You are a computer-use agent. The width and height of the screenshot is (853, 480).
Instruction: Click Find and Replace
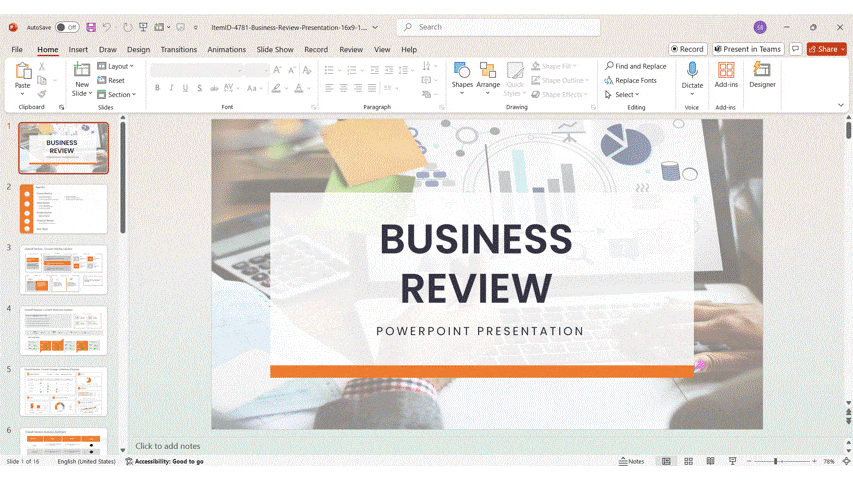(x=635, y=66)
